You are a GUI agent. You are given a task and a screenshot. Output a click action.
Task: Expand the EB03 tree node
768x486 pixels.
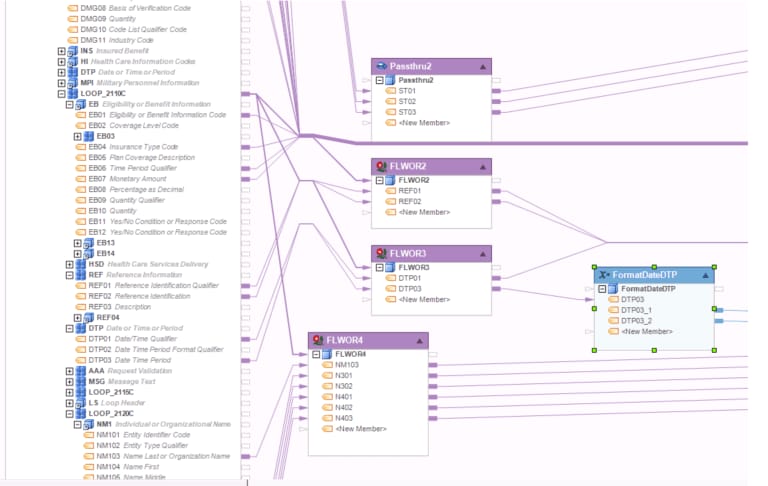[x=77, y=136]
